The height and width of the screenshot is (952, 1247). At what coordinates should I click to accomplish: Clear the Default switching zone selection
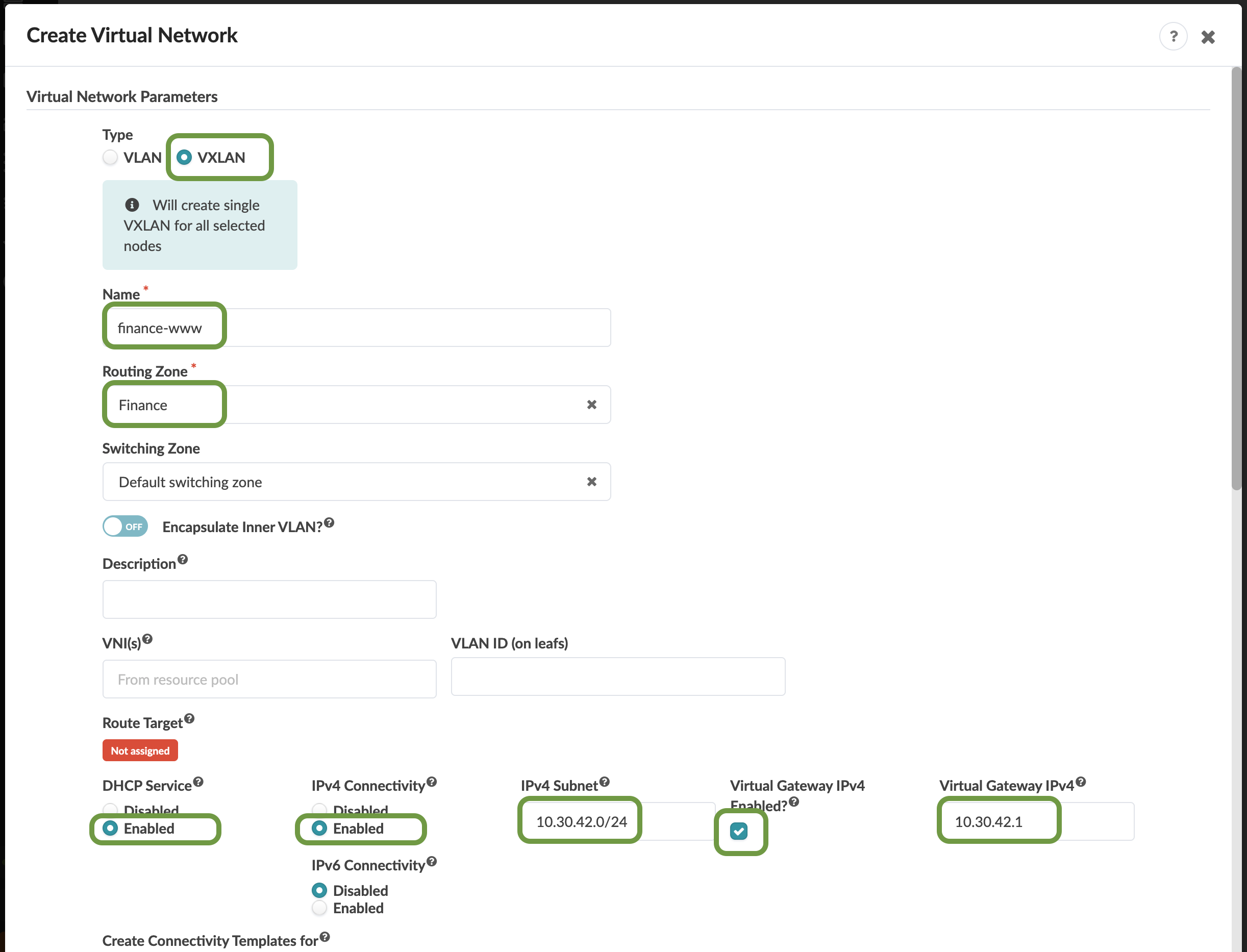pos(591,482)
